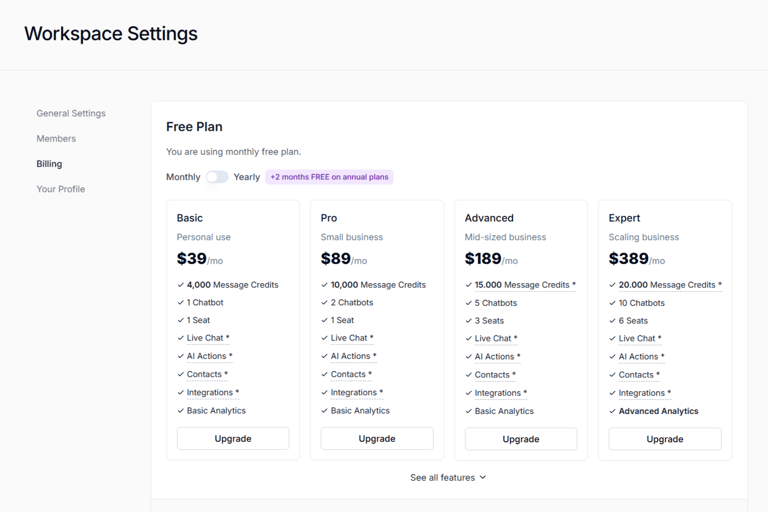Click Contacts feature in Advanced plan
The image size is (768, 512).
coord(495,375)
